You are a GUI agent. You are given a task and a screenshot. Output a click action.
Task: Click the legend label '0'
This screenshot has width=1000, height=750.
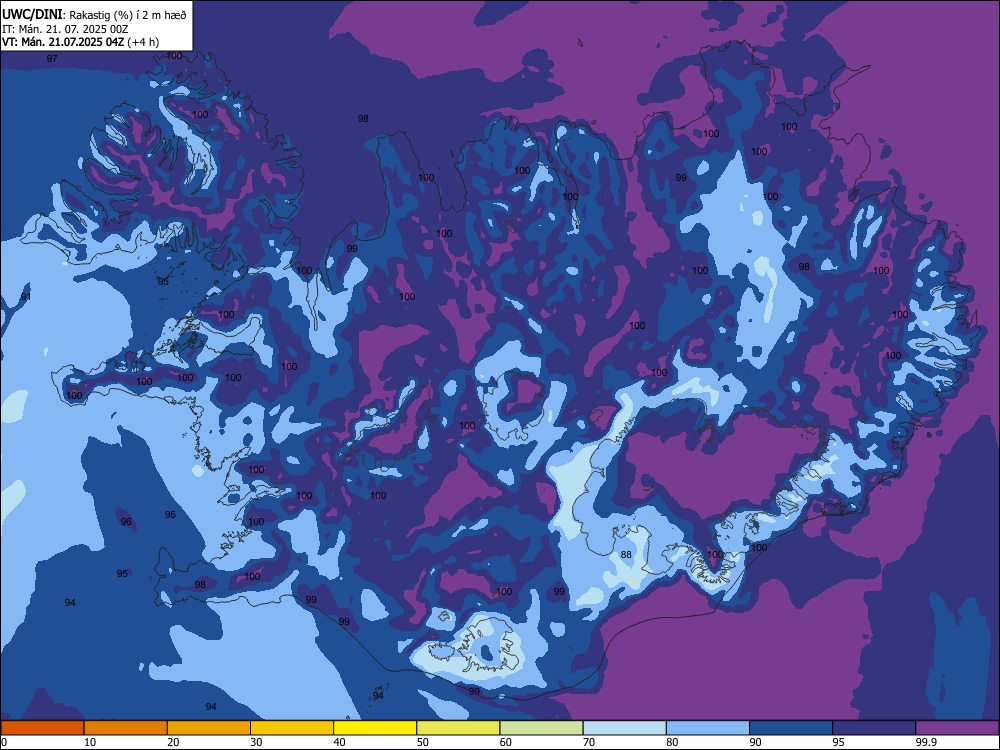click(x=4, y=742)
